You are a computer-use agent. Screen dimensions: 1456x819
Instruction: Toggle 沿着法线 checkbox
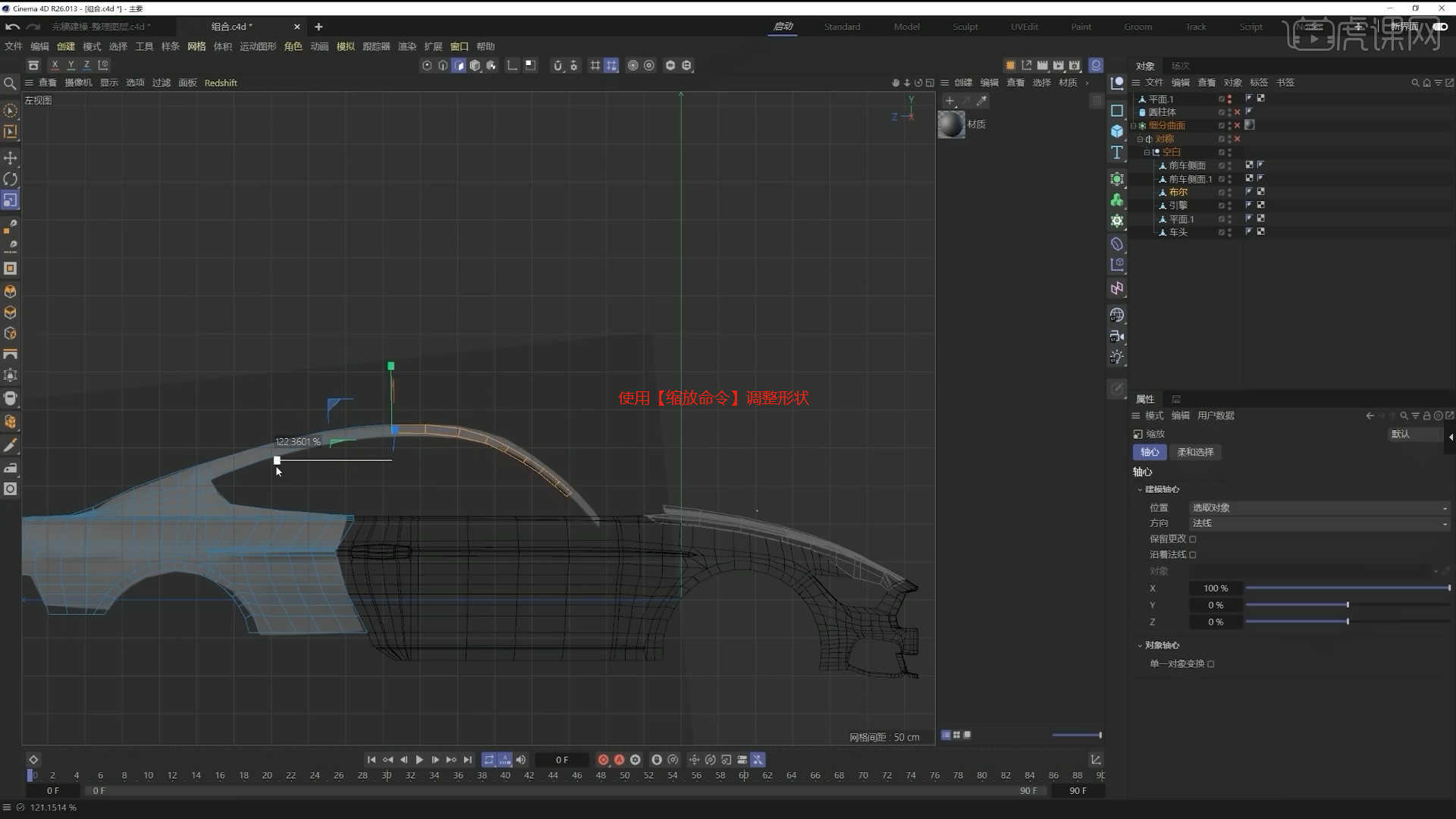[x=1193, y=555]
